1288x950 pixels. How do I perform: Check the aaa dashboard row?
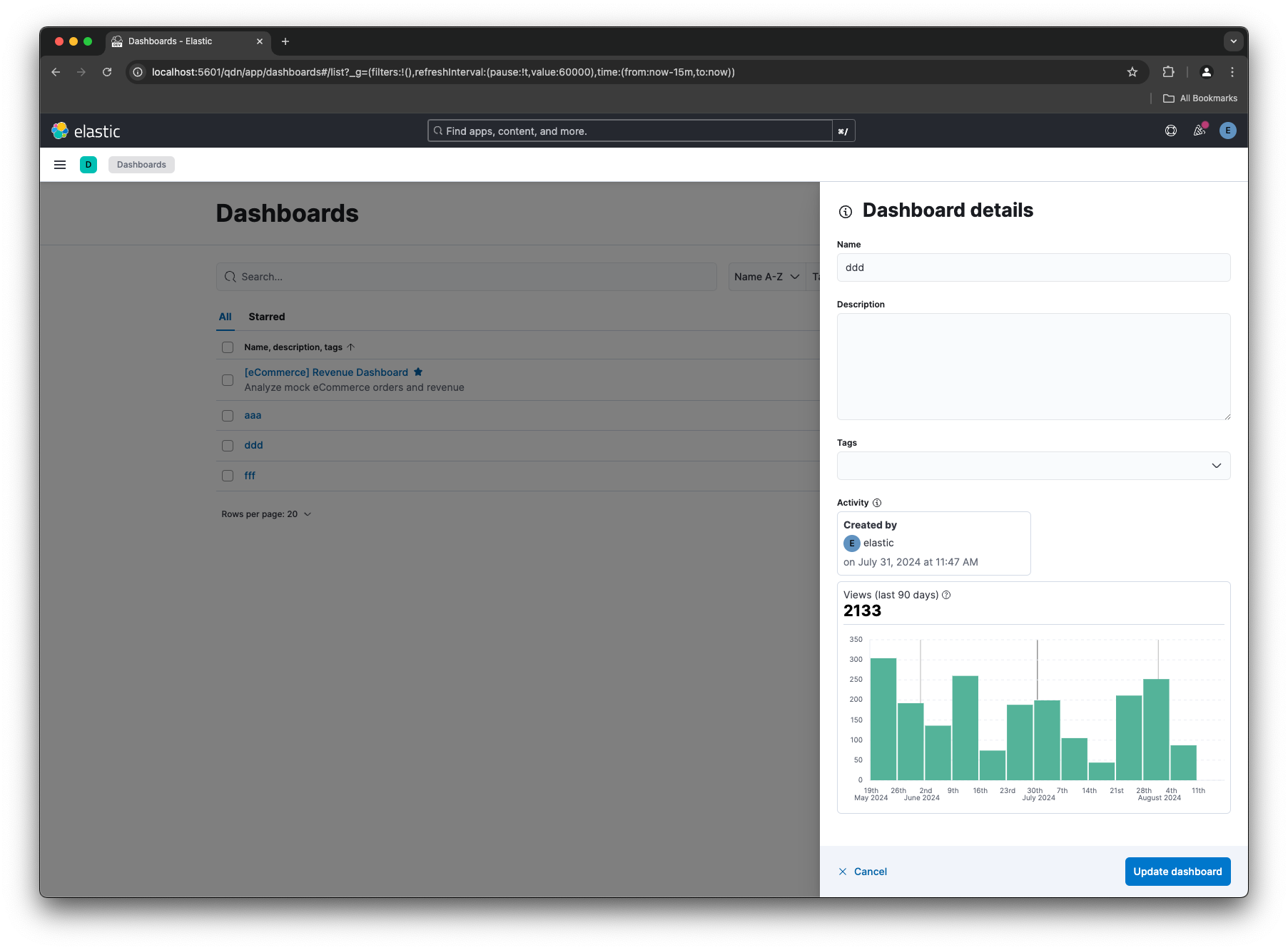(228, 416)
